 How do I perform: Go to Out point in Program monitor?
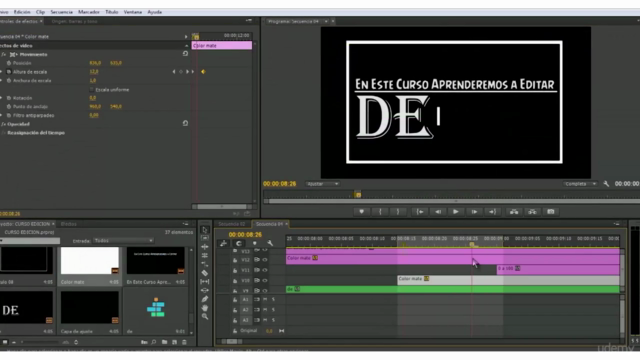pyautogui.click(x=493, y=211)
